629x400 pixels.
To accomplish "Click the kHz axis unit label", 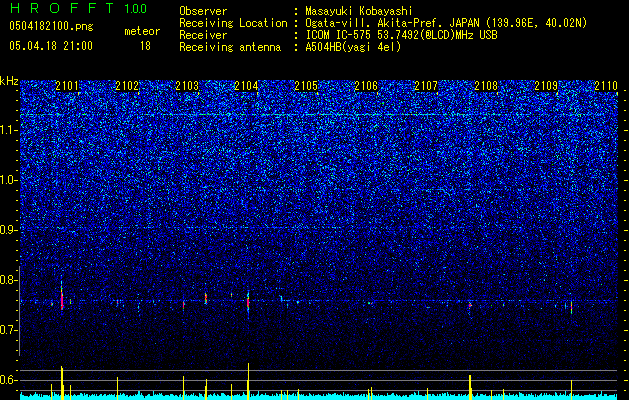I will (9, 81).
